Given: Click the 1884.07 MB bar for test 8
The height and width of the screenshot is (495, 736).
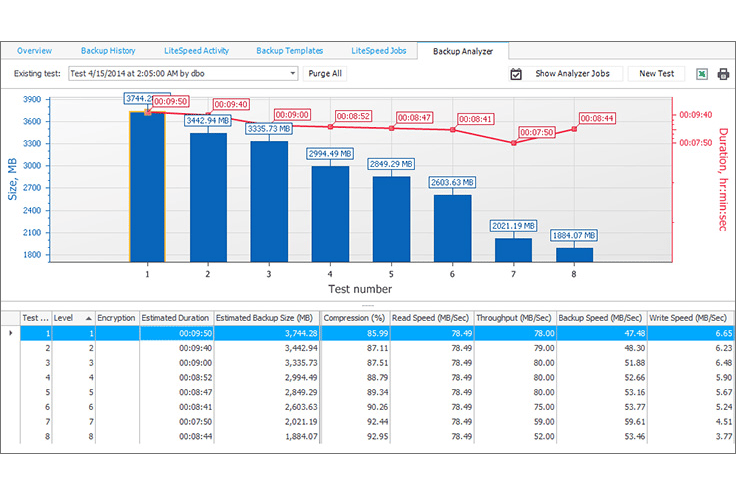Looking at the screenshot, I should pos(575,254).
